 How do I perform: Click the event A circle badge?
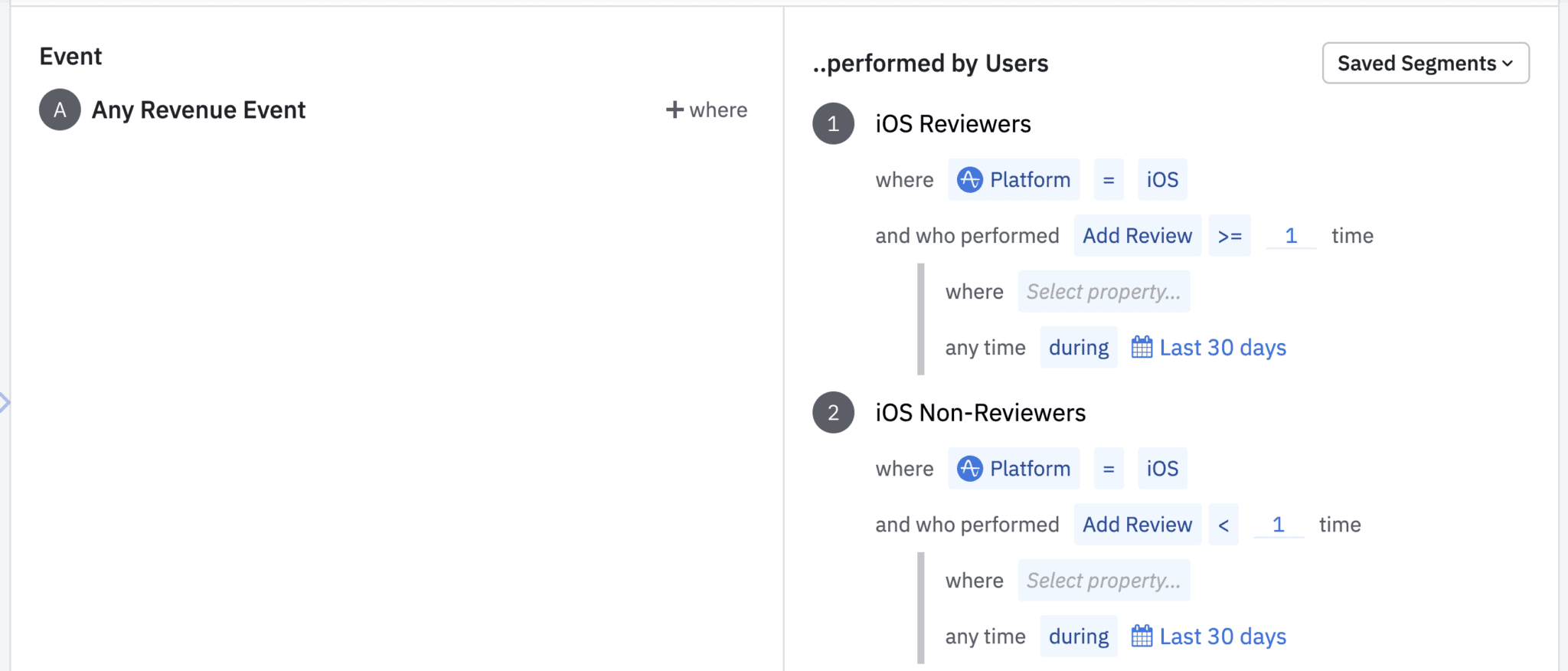60,110
